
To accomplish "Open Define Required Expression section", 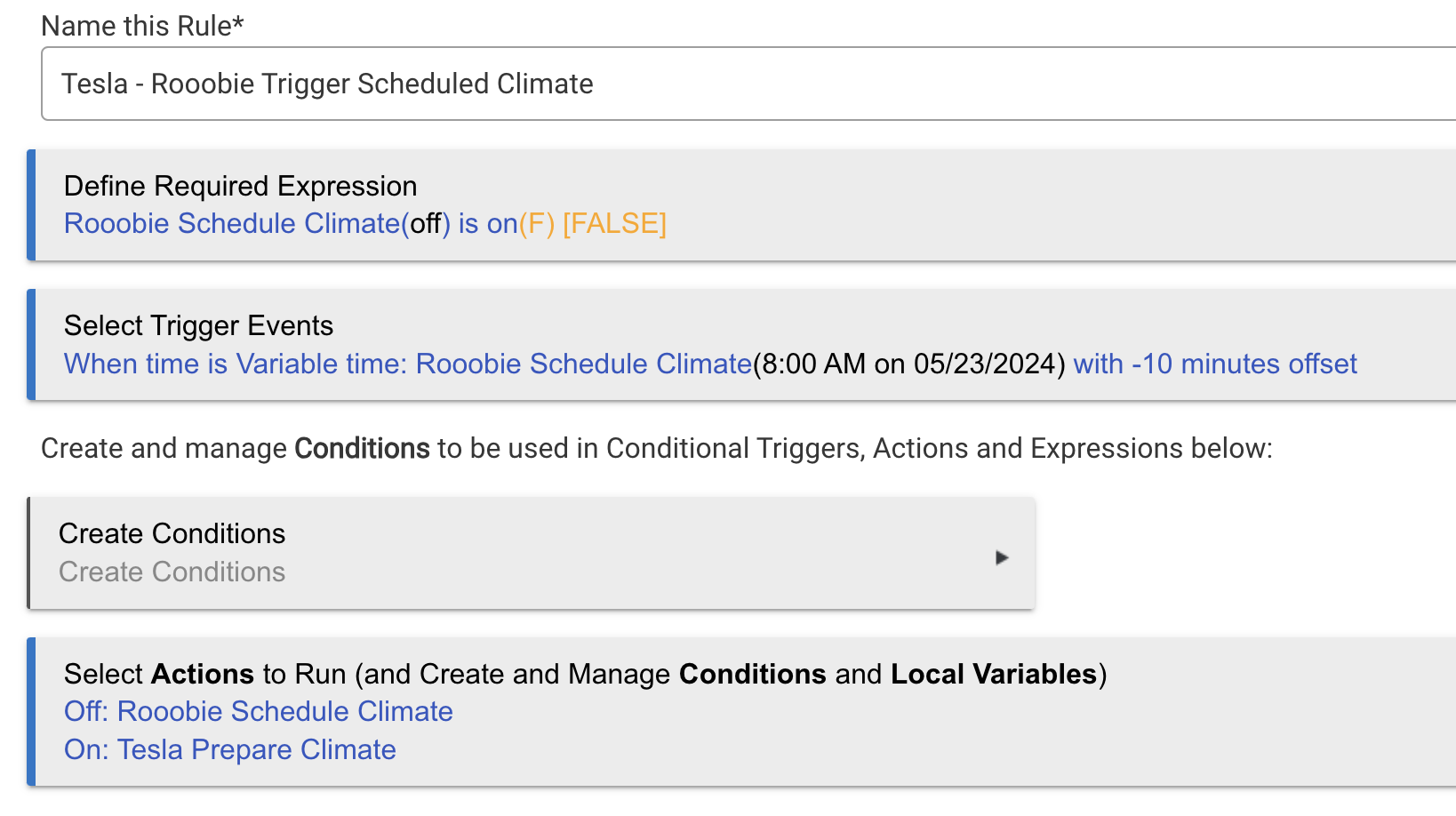I will click(x=741, y=204).
